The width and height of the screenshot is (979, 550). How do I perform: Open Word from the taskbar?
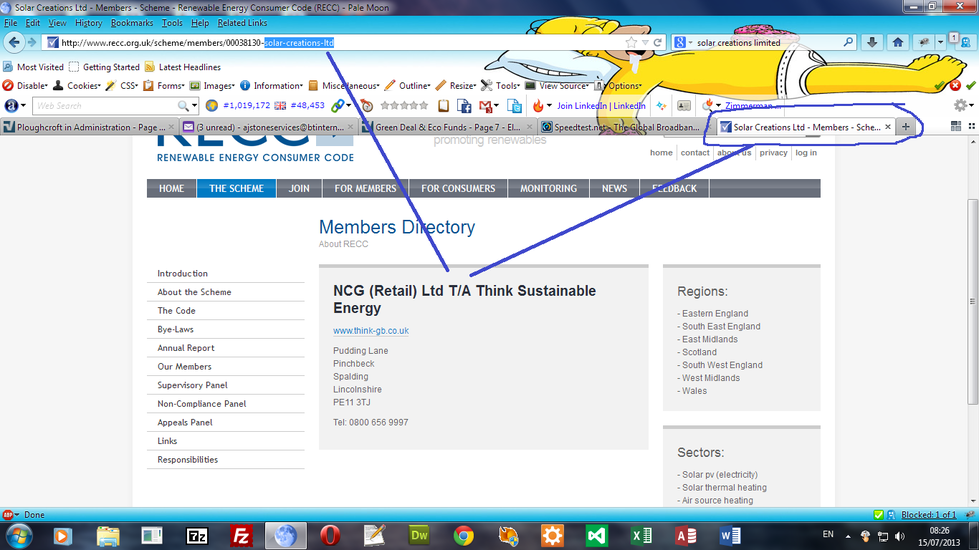pos(729,536)
